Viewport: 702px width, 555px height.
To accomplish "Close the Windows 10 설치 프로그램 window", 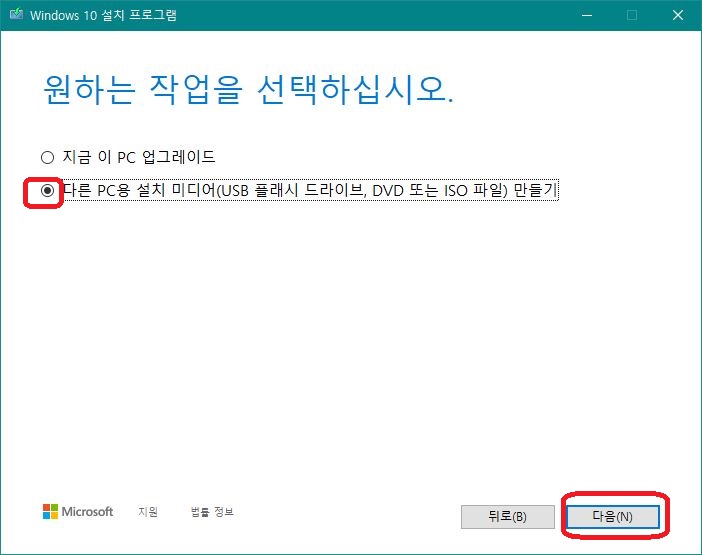I will coord(678,15).
